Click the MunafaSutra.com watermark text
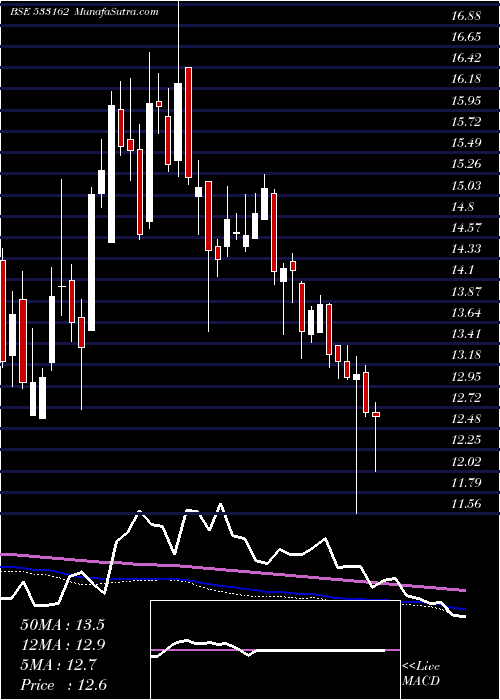 click(116, 12)
